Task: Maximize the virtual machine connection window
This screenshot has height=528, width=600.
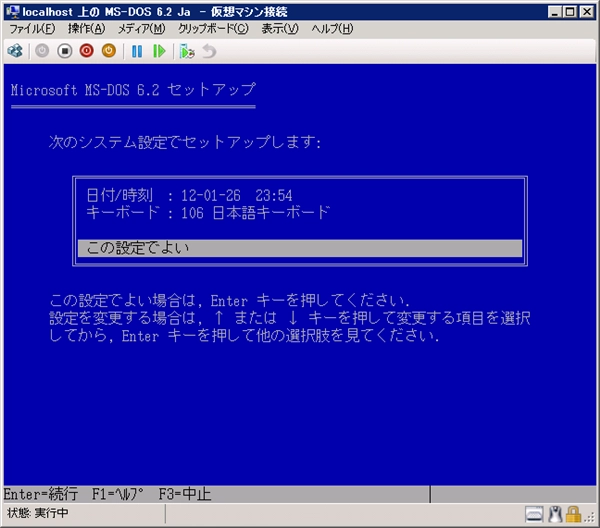Action: 570,12
